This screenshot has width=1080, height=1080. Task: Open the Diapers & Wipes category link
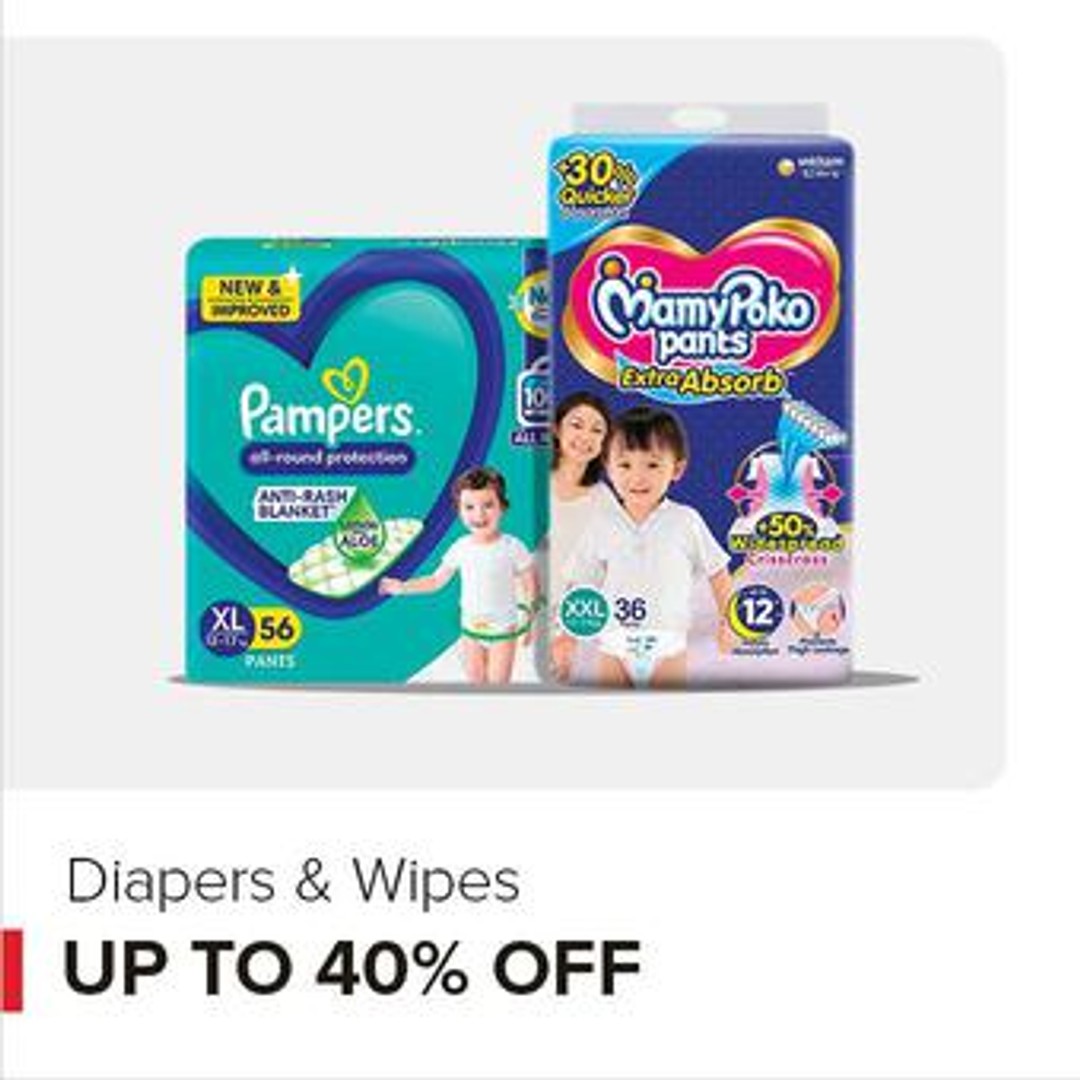[293, 882]
